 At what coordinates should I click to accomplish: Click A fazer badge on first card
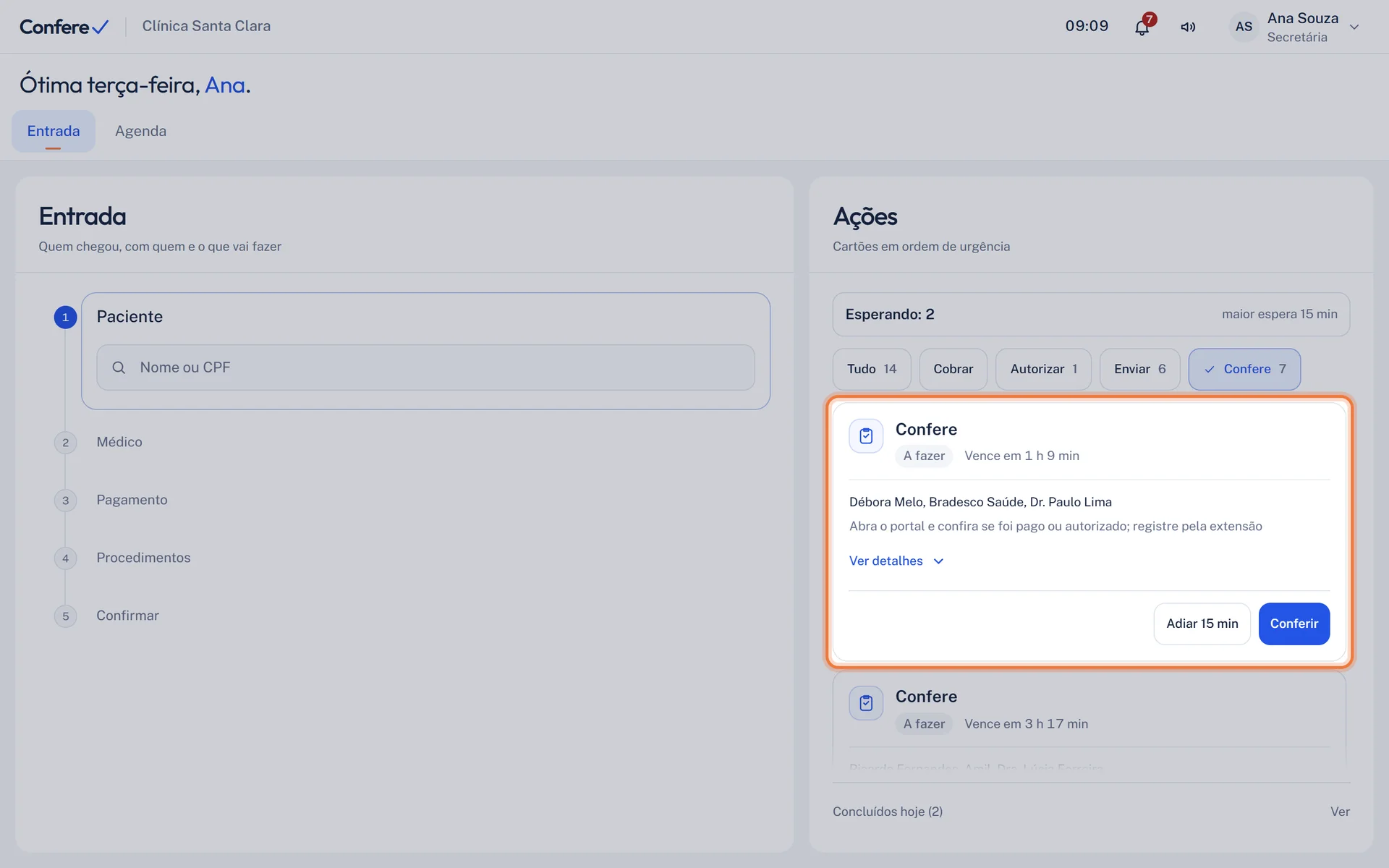pyautogui.click(x=924, y=456)
